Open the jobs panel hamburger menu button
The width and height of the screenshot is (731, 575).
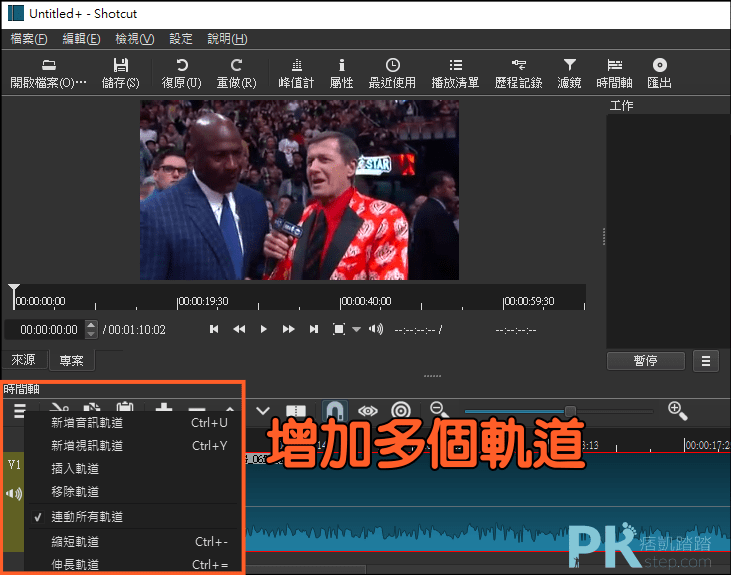coord(706,361)
